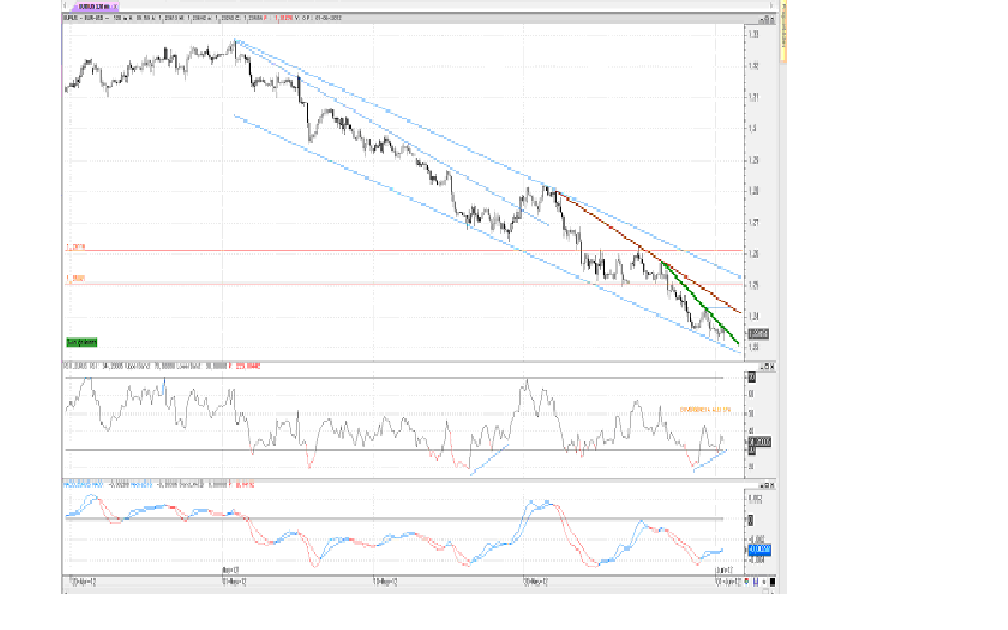Click the first colored icon beside date axis
The width and height of the screenshot is (1008, 630).
748,582
